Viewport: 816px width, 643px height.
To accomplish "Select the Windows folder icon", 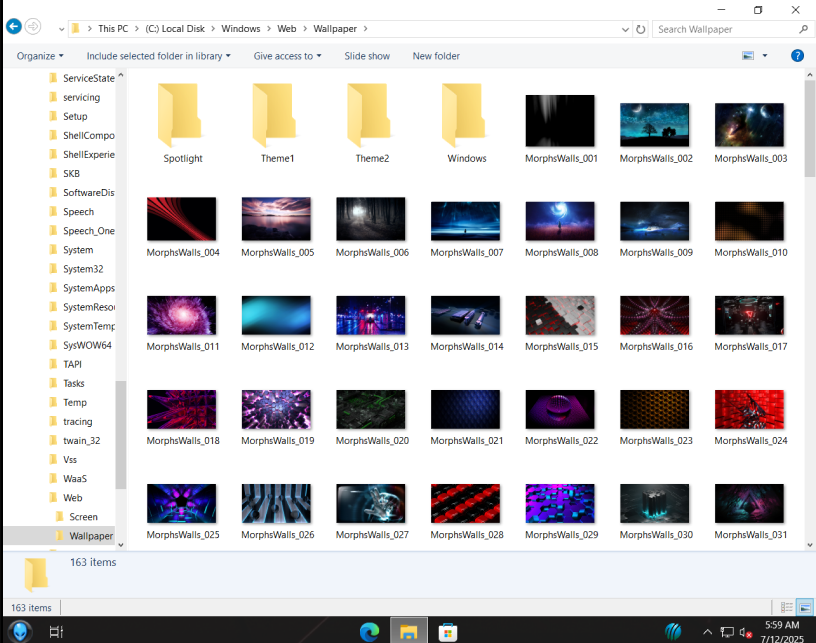I will tap(464, 115).
